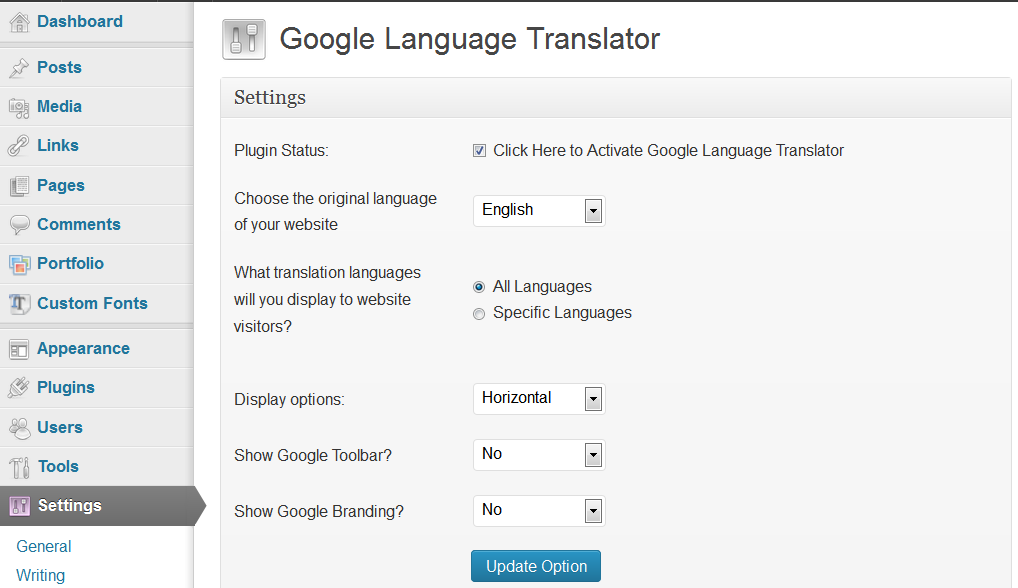The width and height of the screenshot is (1018, 588).
Task: Click the Comments speech bubble icon
Action: [x=19, y=225]
